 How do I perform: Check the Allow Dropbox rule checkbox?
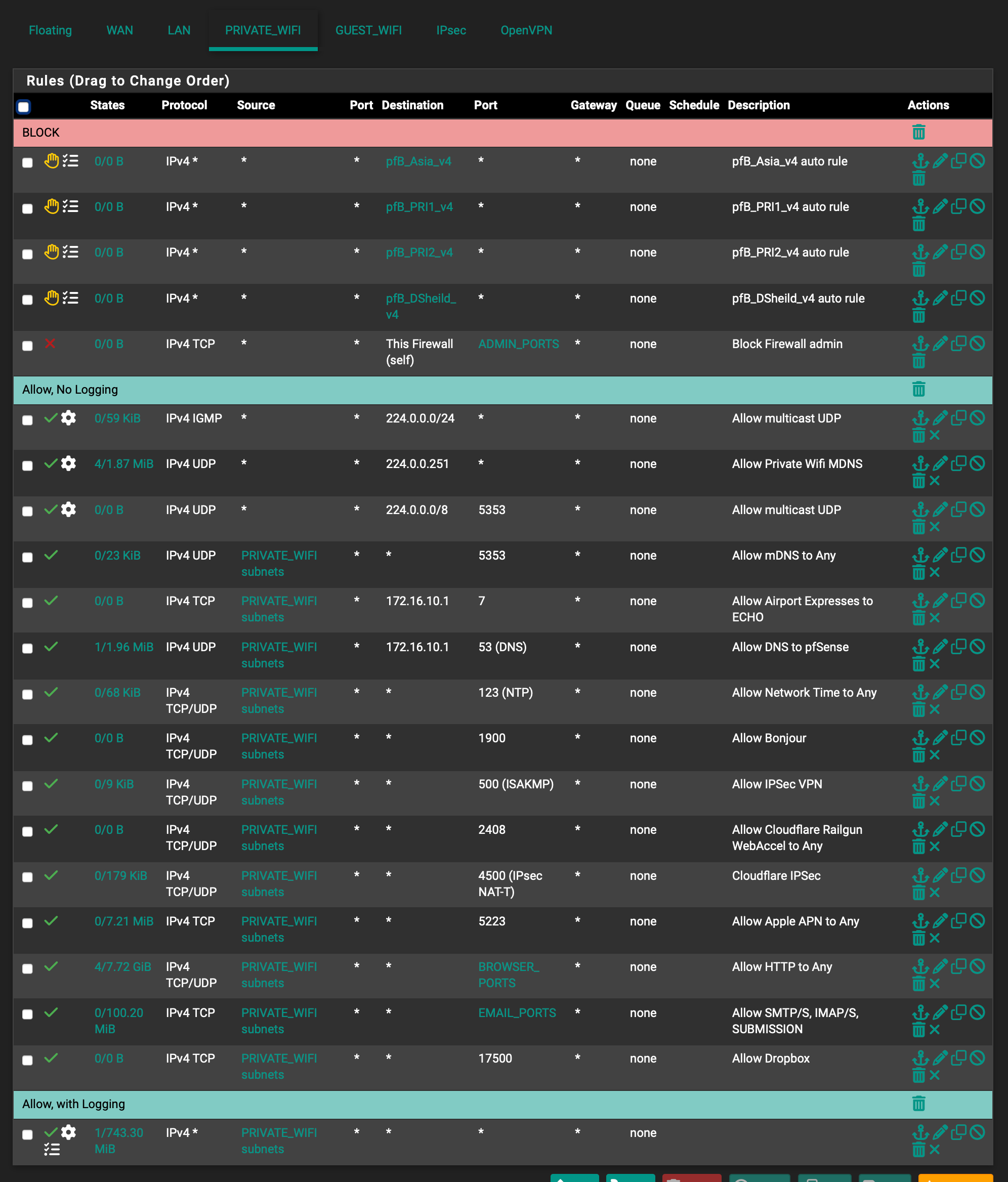(27, 1061)
